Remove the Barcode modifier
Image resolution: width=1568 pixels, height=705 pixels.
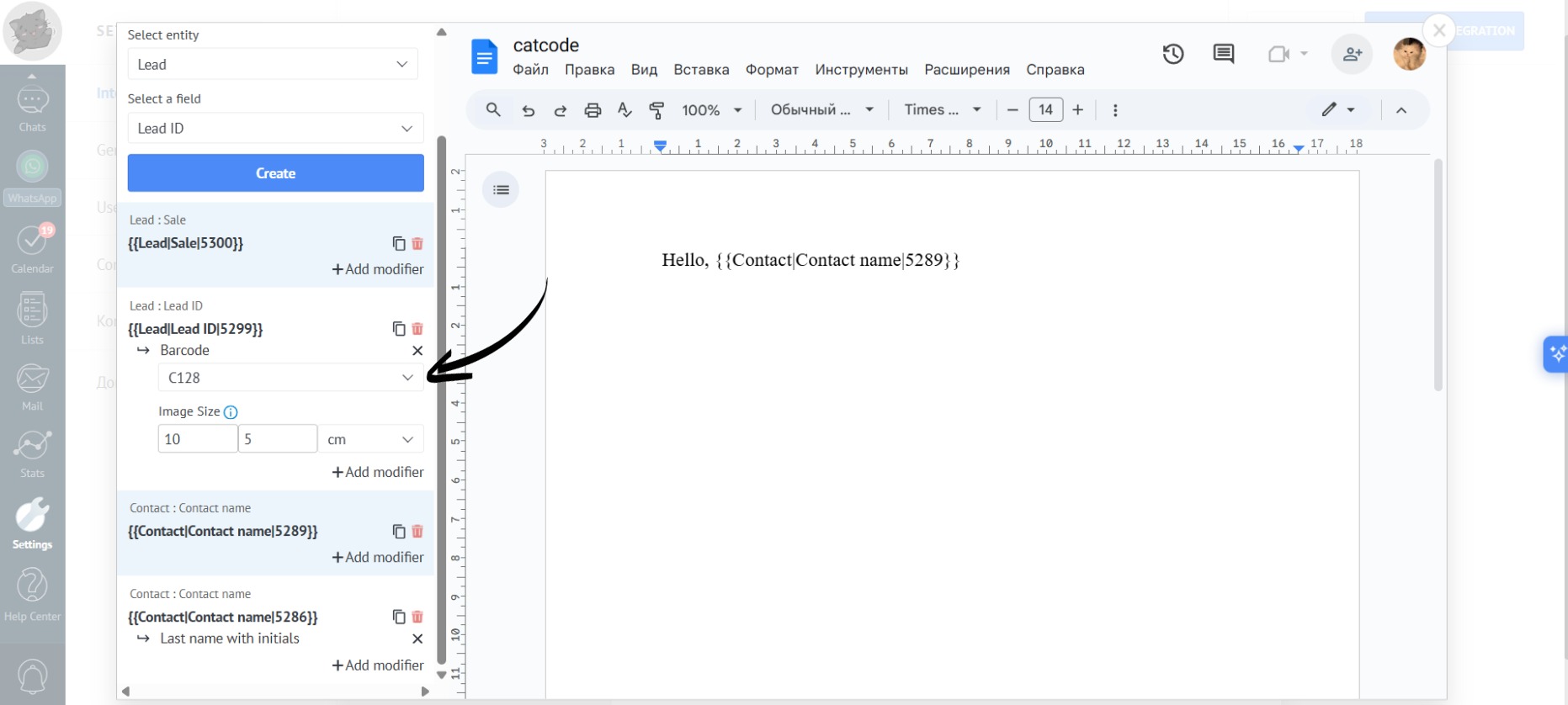click(x=417, y=351)
